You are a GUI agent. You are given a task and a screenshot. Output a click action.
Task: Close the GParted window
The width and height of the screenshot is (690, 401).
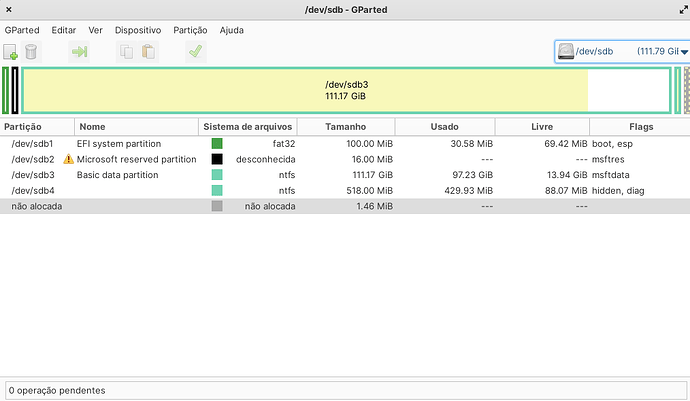point(8,9)
